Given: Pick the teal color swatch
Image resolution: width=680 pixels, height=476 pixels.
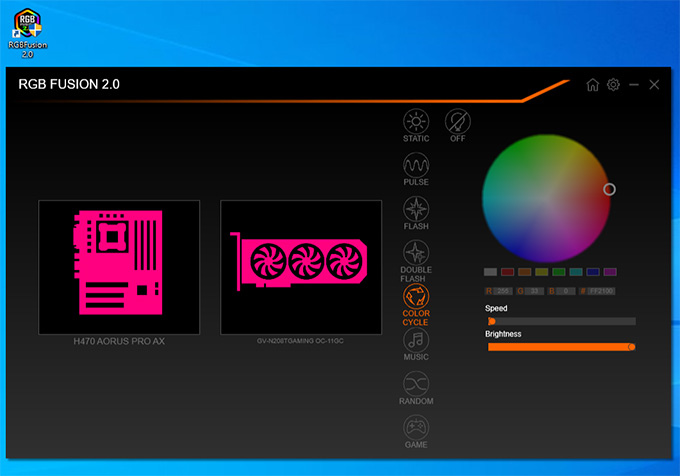Looking at the screenshot, I should point(576,272).
